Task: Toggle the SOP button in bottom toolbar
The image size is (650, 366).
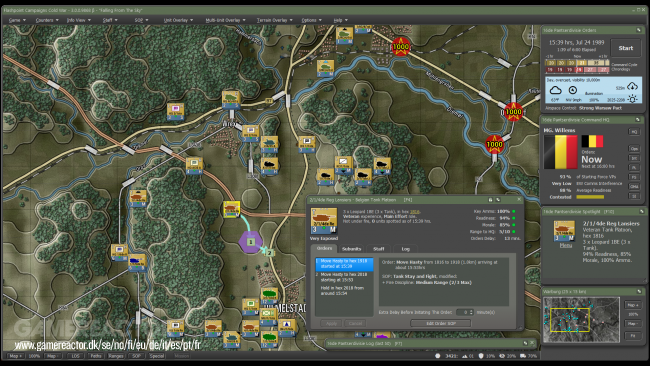Action: coord(136,356)
